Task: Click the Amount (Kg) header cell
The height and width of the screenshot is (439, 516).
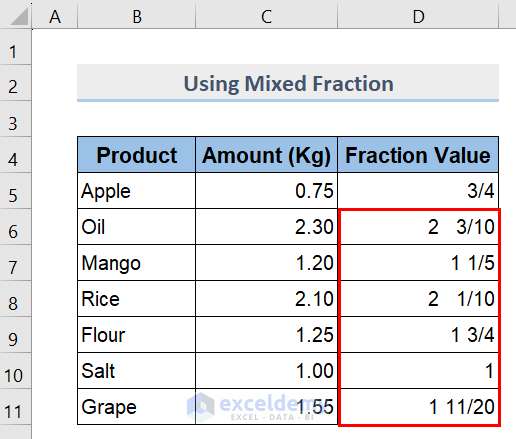Action: coord(266,155)
